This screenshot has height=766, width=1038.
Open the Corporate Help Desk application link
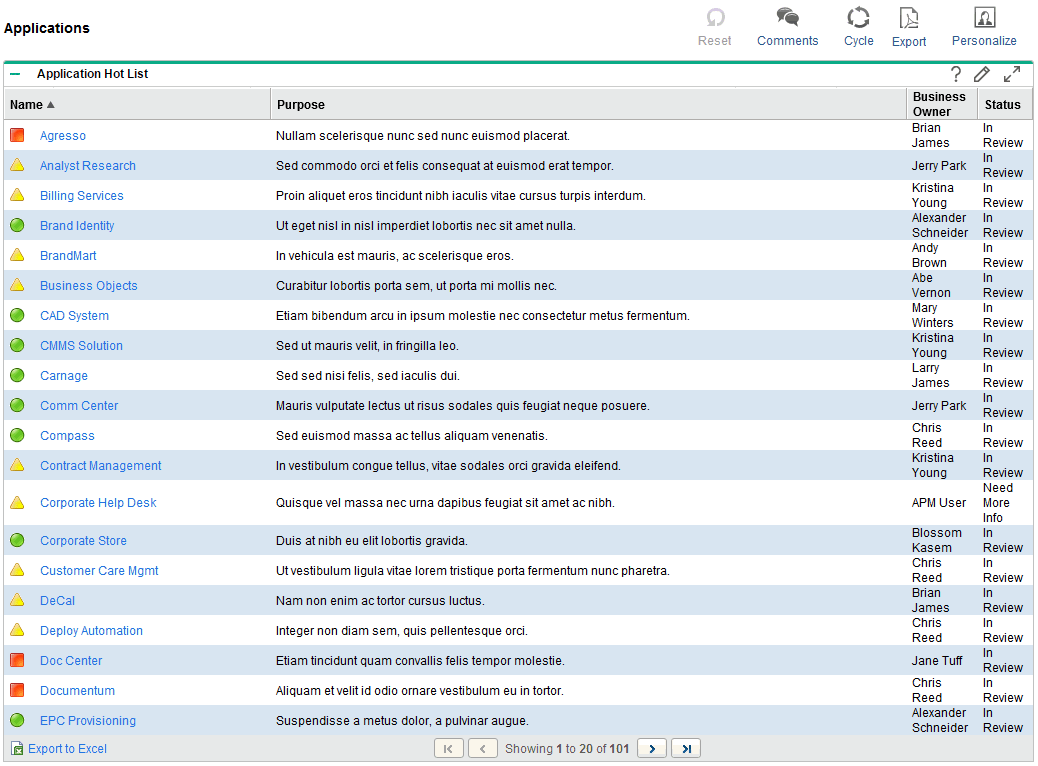(98, 503)
